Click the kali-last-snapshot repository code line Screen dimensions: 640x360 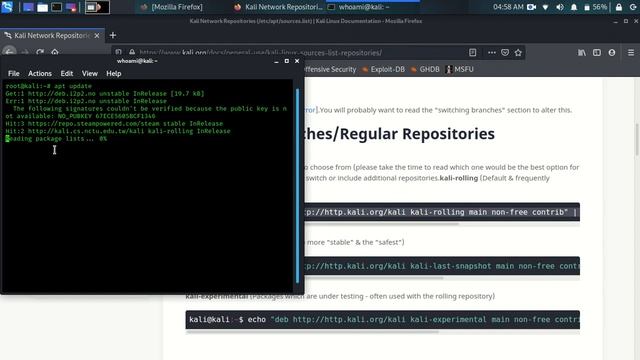pos(442,266)
